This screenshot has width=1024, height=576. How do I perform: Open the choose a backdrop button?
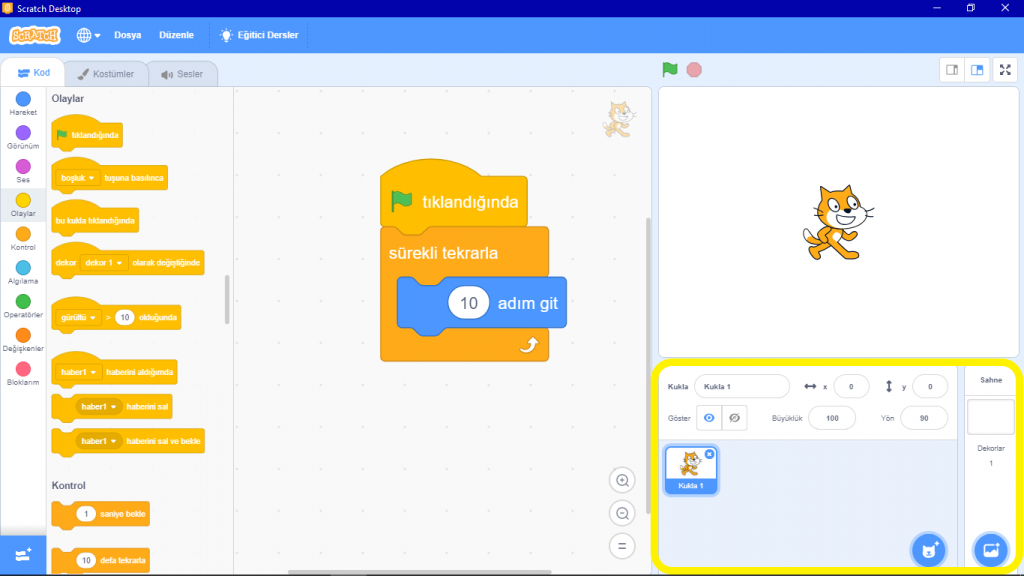991,550
